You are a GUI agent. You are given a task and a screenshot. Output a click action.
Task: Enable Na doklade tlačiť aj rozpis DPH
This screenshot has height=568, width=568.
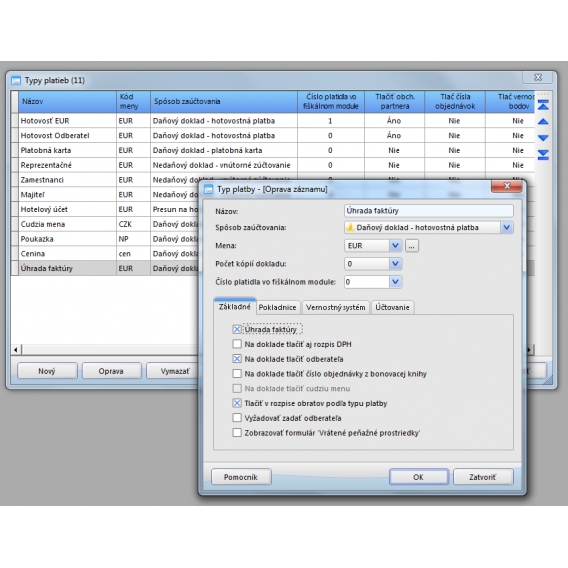(237, 344)
